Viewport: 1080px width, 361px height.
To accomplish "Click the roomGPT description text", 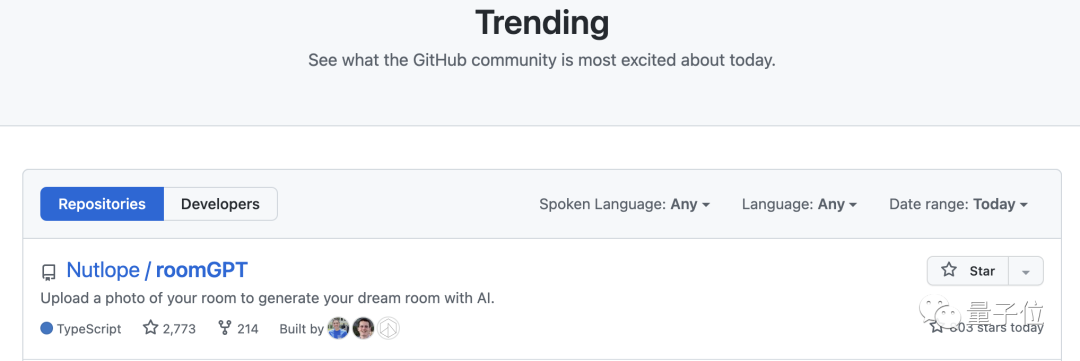I will pyautogui.click(x=268, y=299).
